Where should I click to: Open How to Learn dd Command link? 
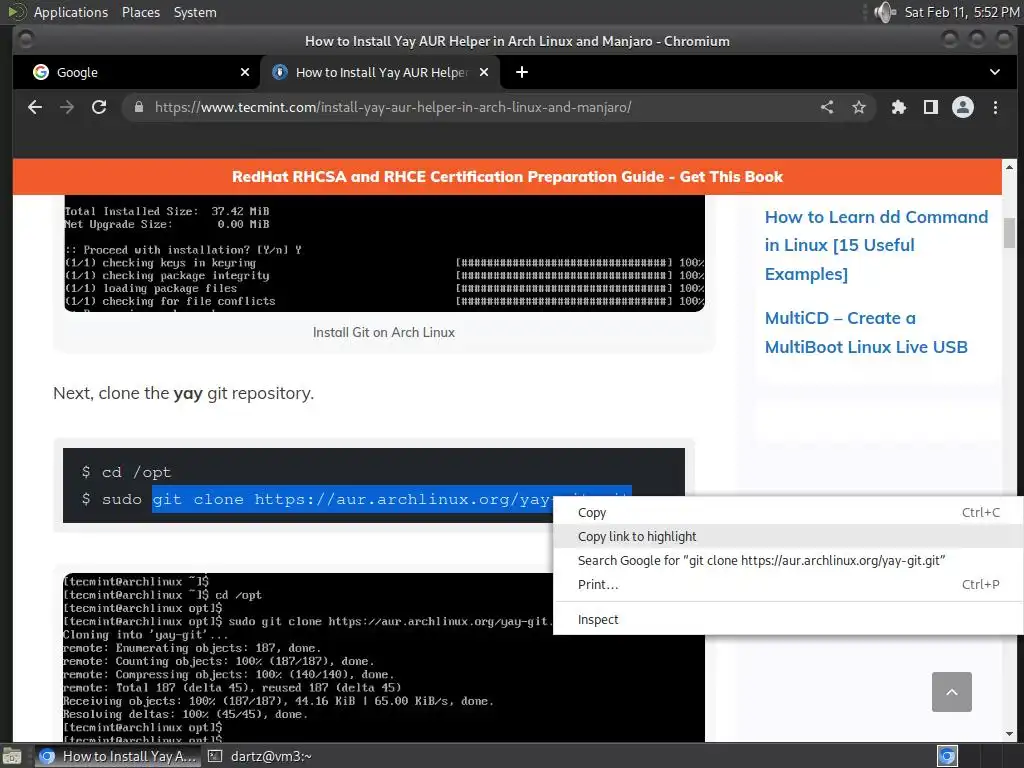(x=876, y=246)
